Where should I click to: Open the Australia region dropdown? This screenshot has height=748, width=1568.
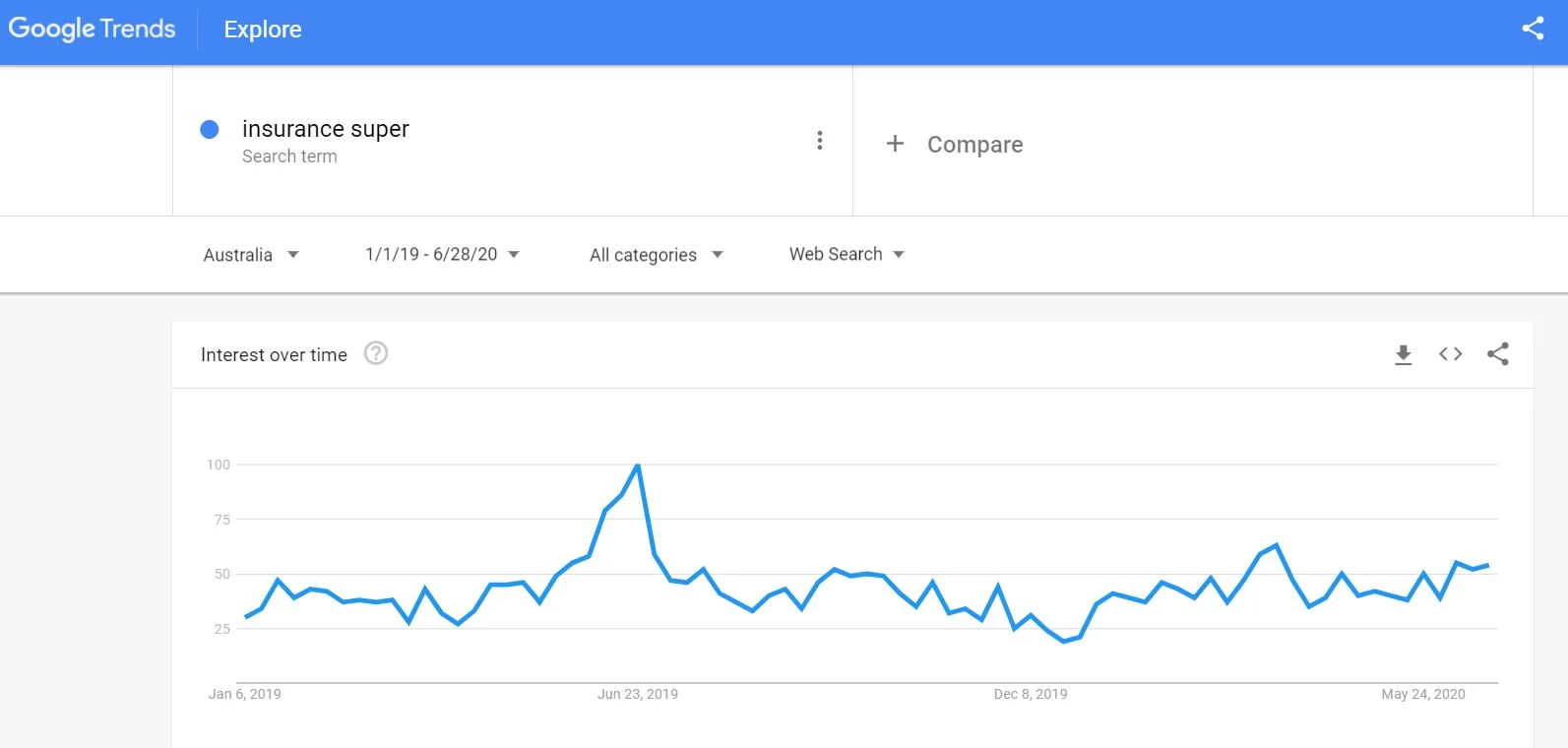(251, 254)
